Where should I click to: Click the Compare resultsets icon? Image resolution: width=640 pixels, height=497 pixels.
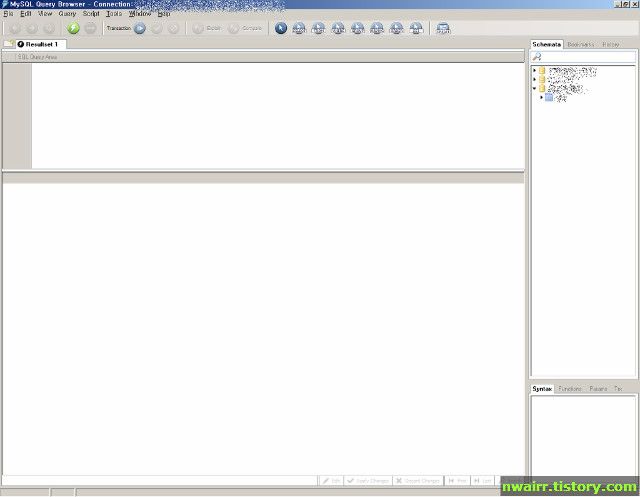[x=233, y=28]
